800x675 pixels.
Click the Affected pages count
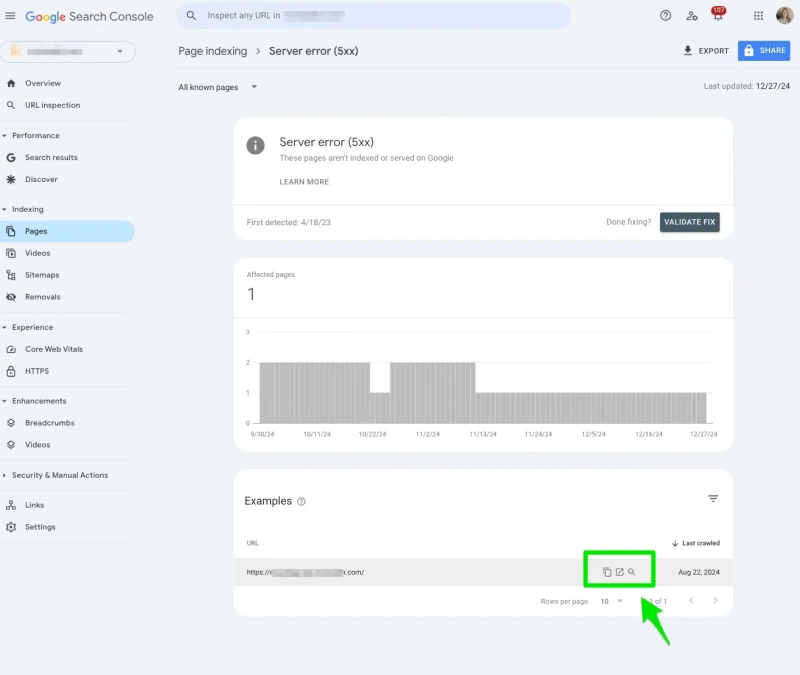251,294
